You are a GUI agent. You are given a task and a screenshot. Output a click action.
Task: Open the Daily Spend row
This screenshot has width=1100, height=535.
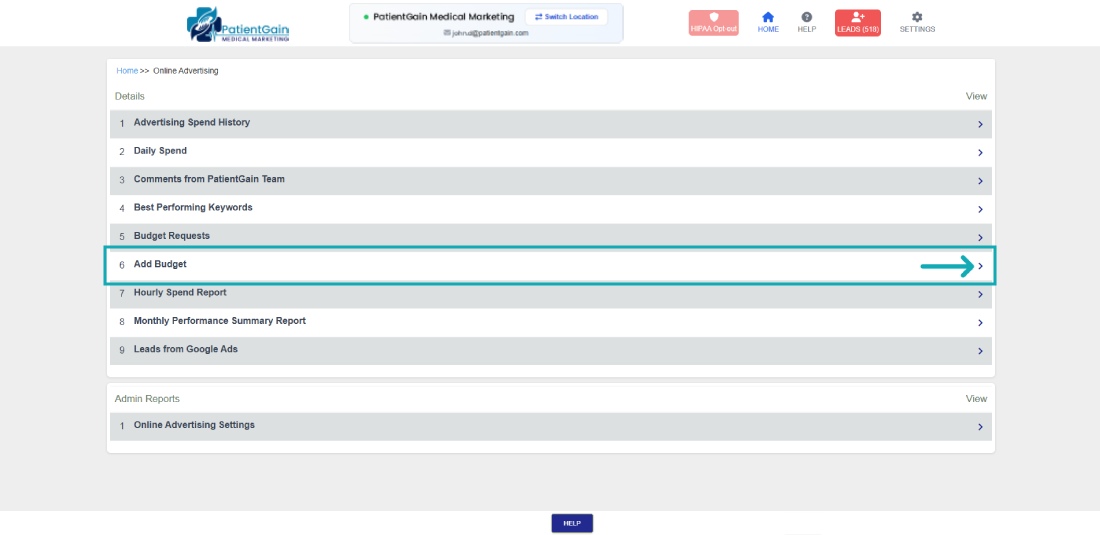[x=160, y=151]
